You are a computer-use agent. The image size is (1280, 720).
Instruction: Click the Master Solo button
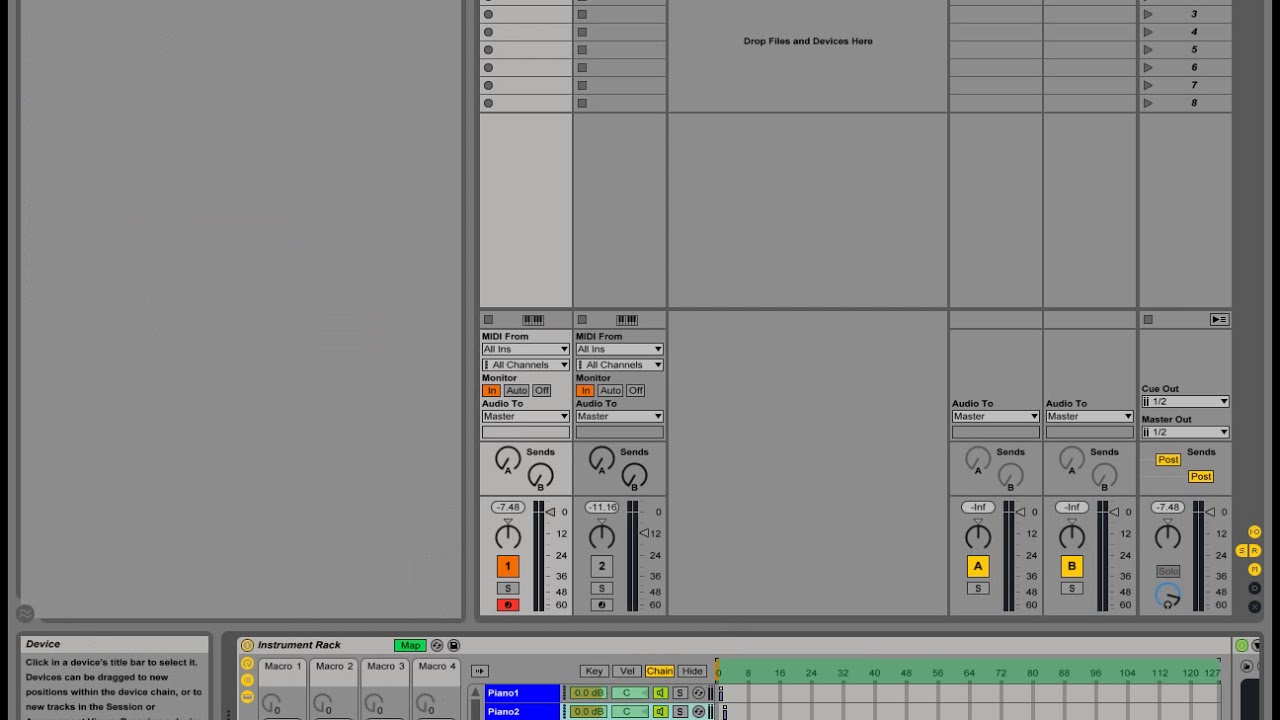pyautogui.click(x=1168, y=571)
